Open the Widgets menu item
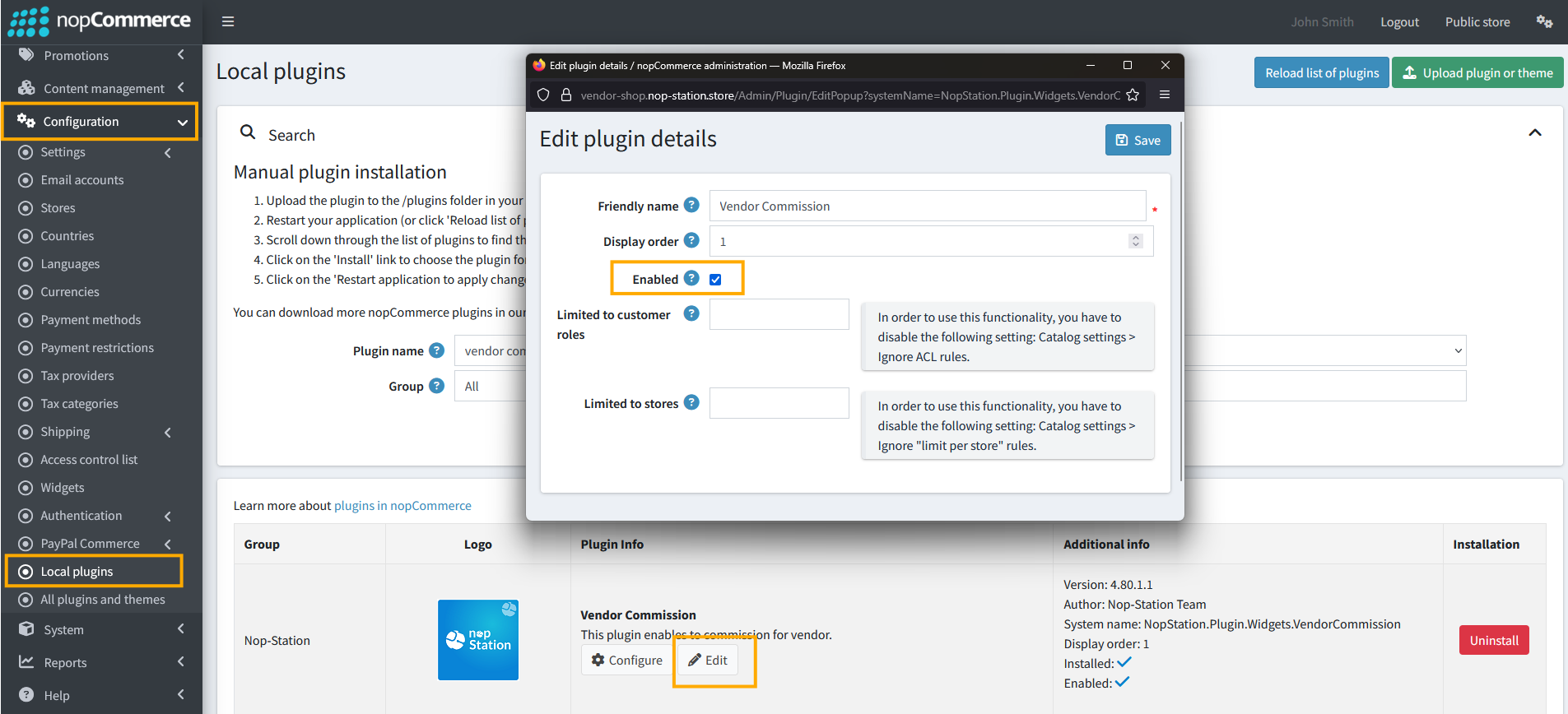This screenshot has width=1568, height=714. [63, 488]
